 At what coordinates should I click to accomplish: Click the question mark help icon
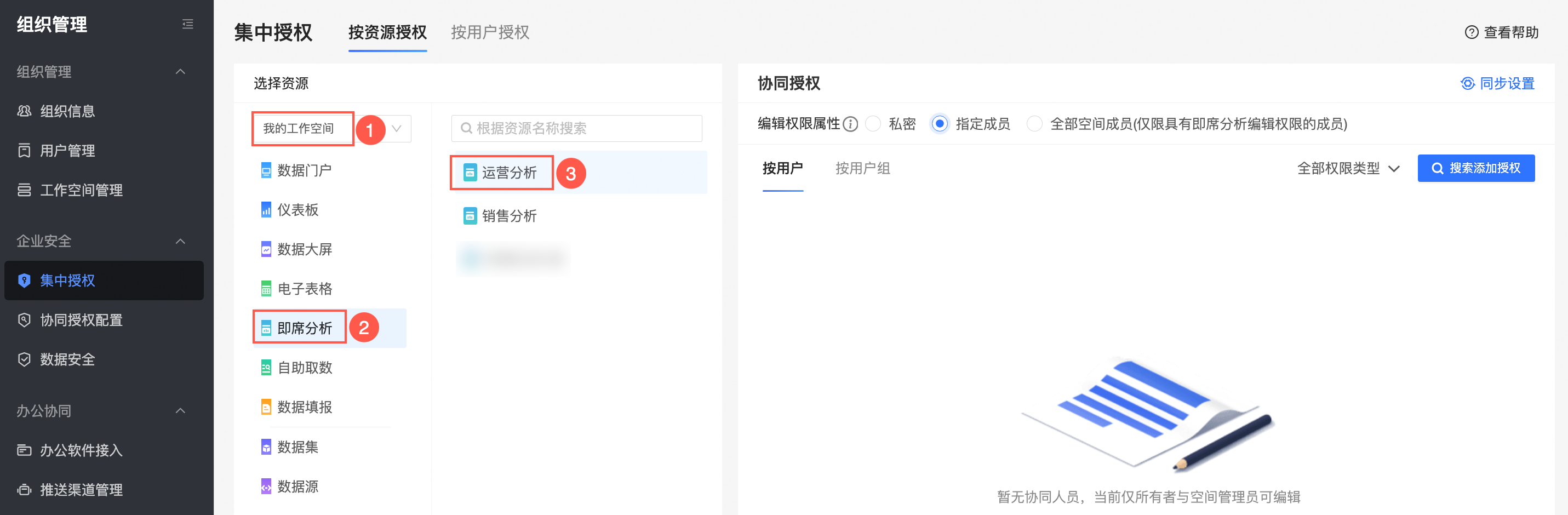(1471, 32)
